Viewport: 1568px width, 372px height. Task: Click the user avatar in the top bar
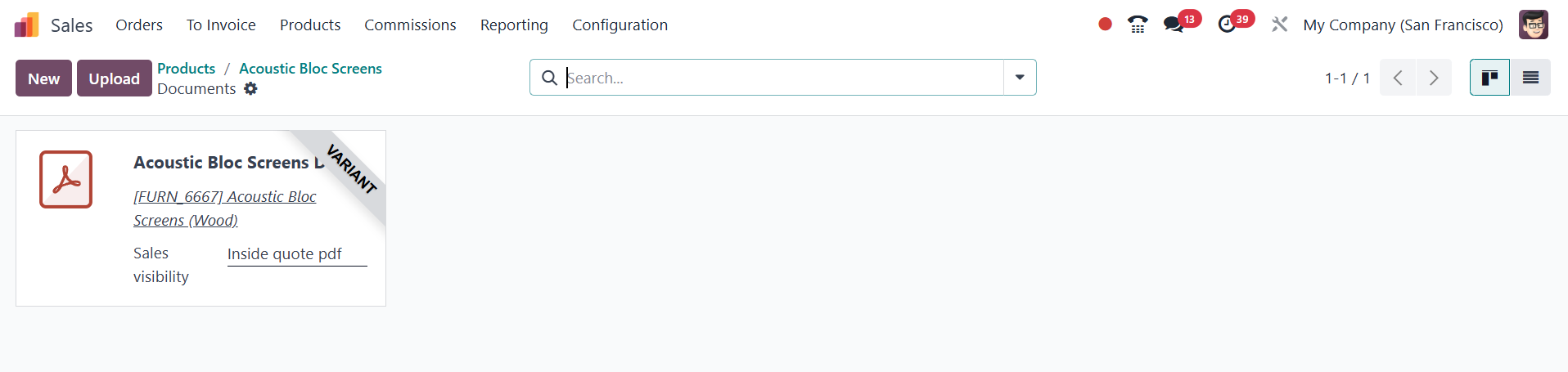pos(1534,25)
